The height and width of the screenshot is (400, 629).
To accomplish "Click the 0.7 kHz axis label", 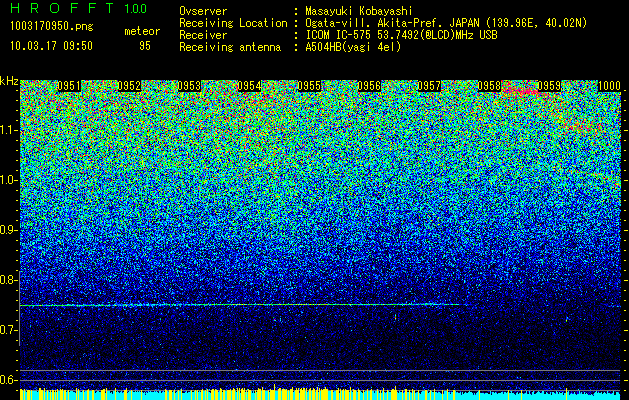I will coord(9,330).
